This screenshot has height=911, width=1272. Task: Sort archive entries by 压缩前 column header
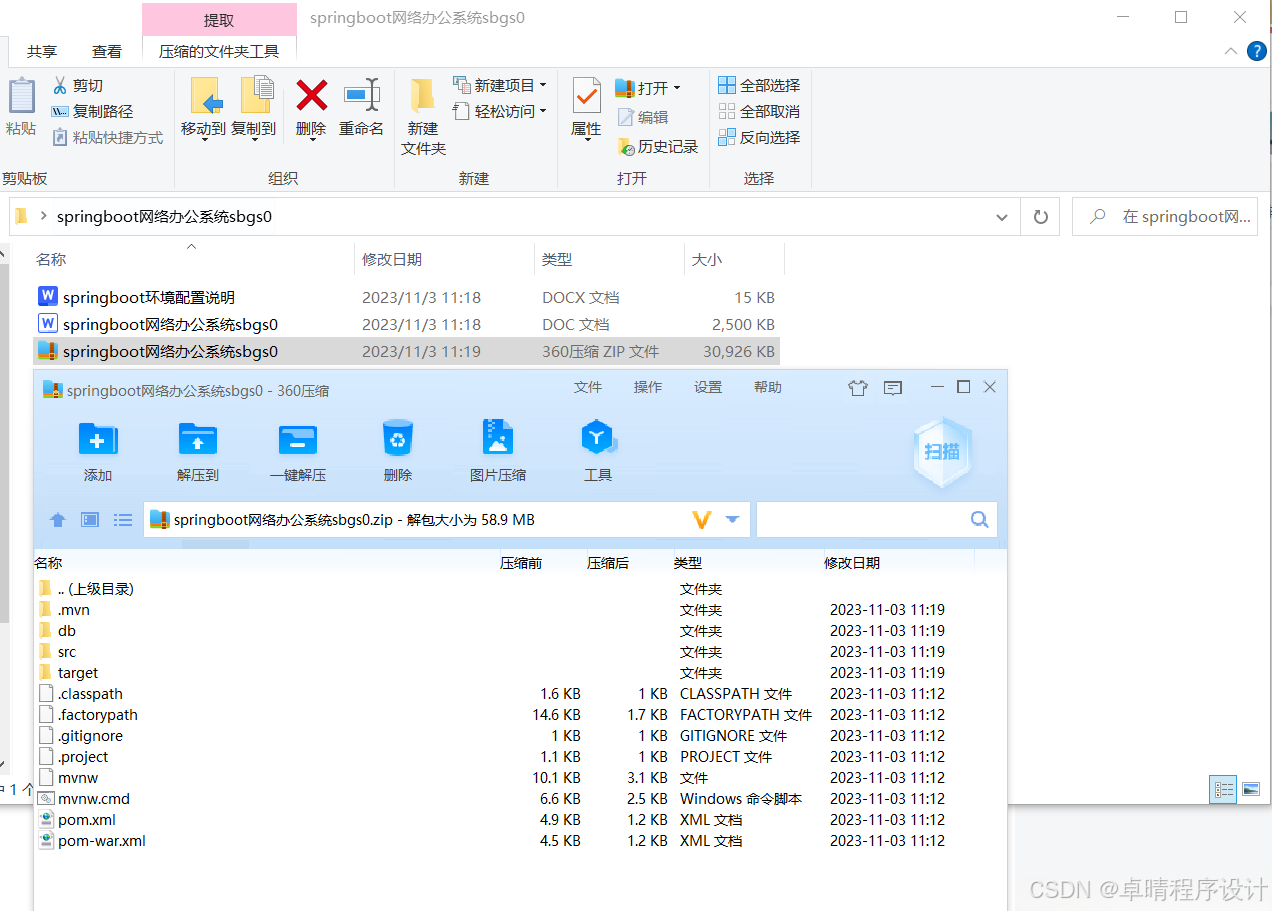pos(521,563)
